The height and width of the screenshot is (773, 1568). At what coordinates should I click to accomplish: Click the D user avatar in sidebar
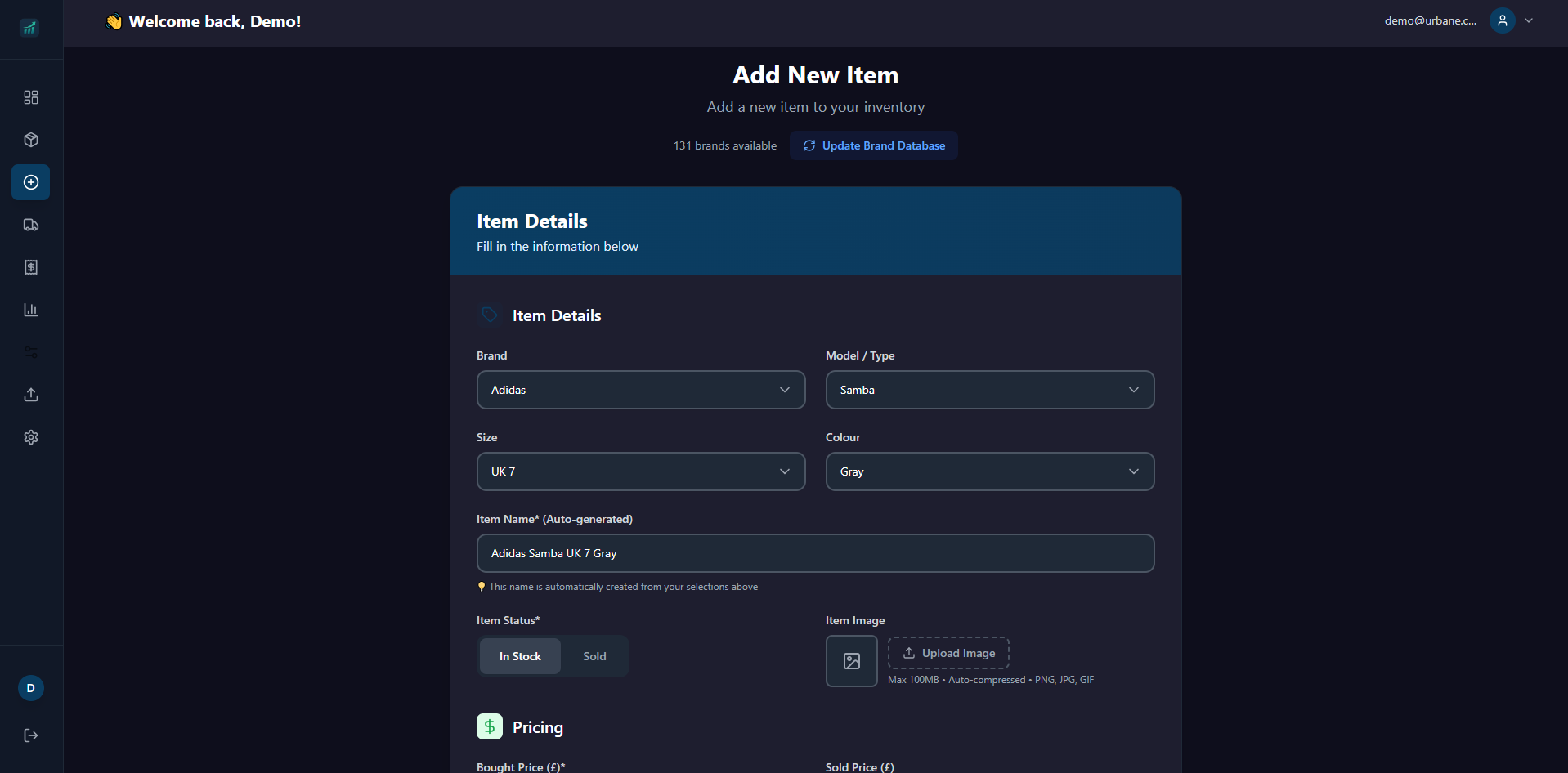31,688
